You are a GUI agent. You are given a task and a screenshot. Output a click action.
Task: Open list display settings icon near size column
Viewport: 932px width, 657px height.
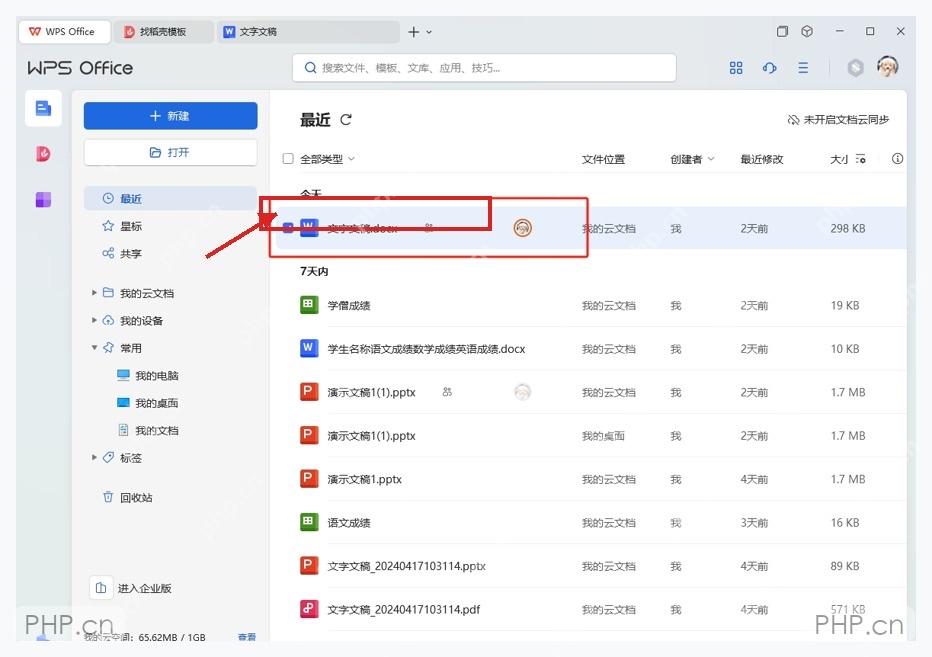861,159
